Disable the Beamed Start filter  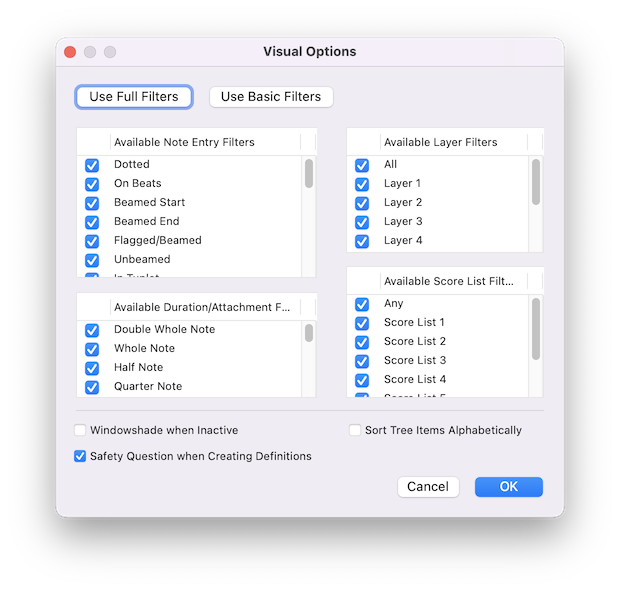(x=92, y=203)
